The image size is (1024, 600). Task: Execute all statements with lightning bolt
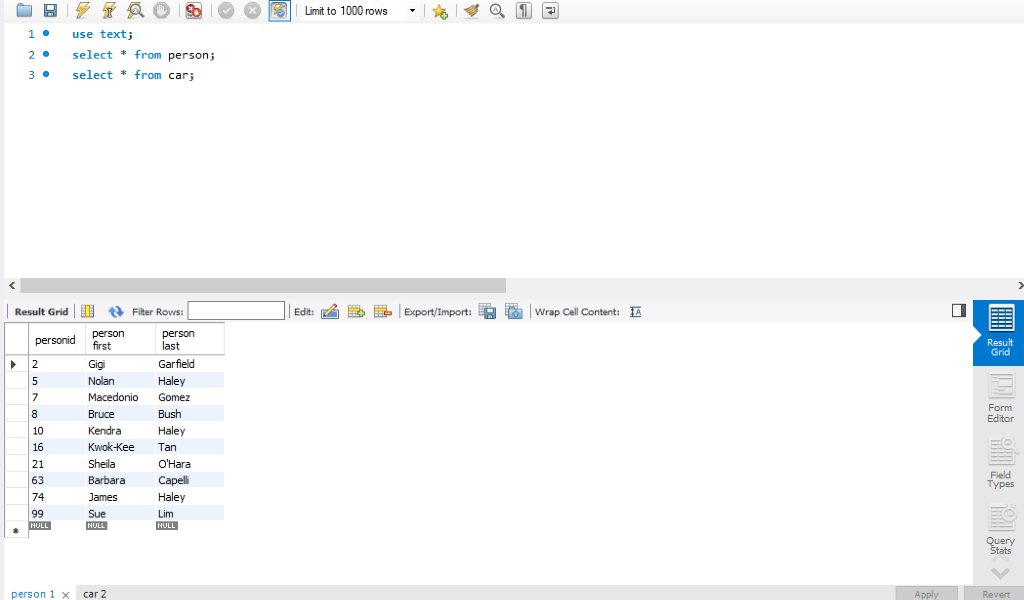click(82, 10)
